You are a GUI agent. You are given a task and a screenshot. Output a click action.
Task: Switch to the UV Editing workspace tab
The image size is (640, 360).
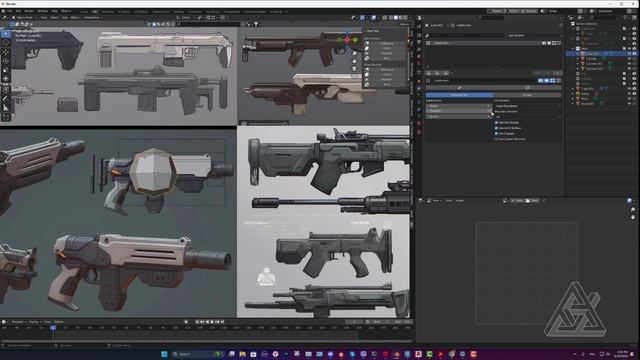[x=141, y=12]
